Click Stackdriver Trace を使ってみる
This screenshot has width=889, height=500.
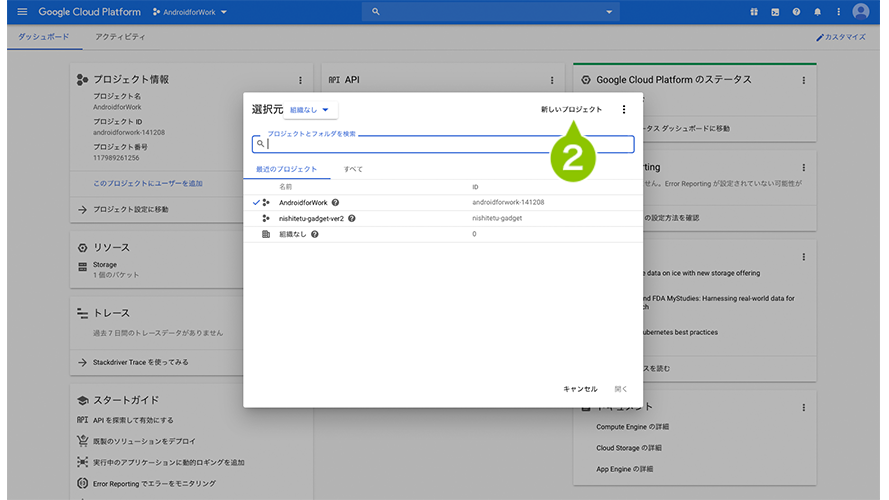click(x=141, y=362)
